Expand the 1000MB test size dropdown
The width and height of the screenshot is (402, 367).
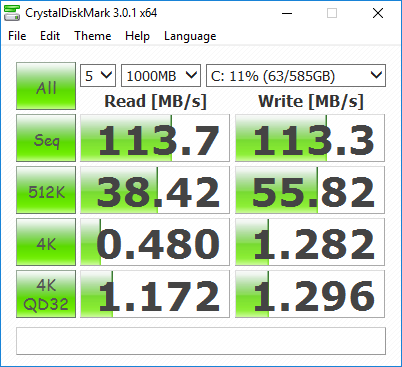[x=161, y=76]
